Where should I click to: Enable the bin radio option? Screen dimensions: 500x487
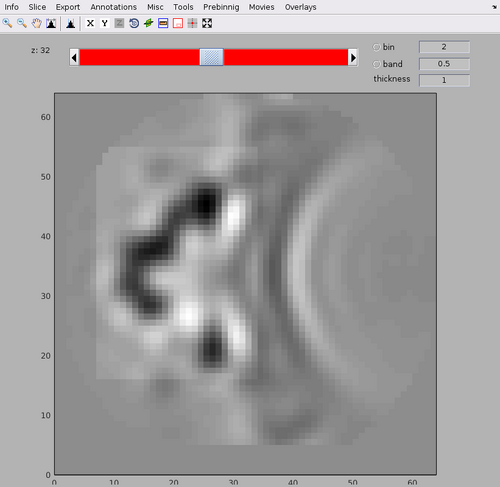pyautogui.click(x=376, y=47)
